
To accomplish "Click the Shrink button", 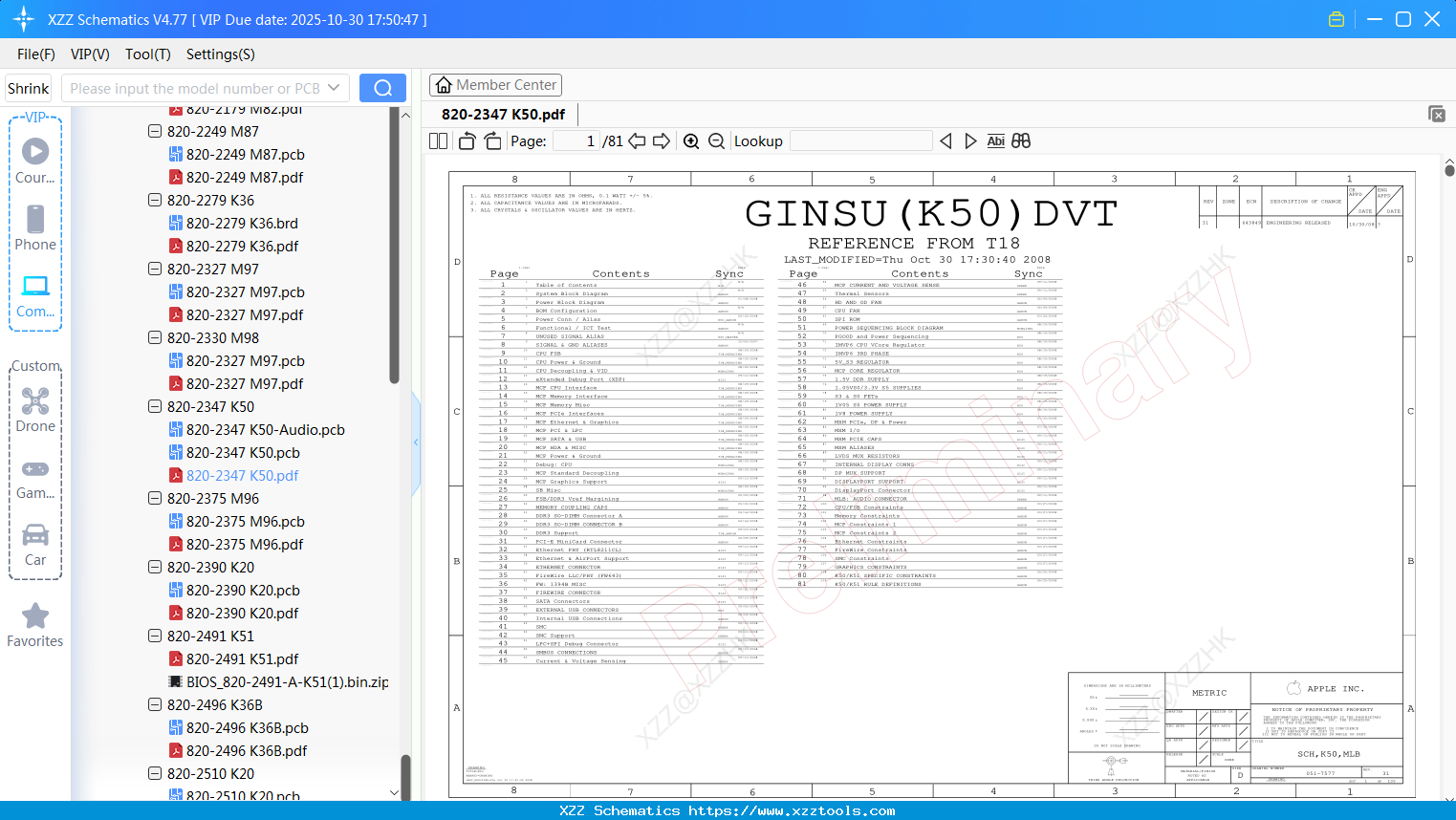I will 29,88.
